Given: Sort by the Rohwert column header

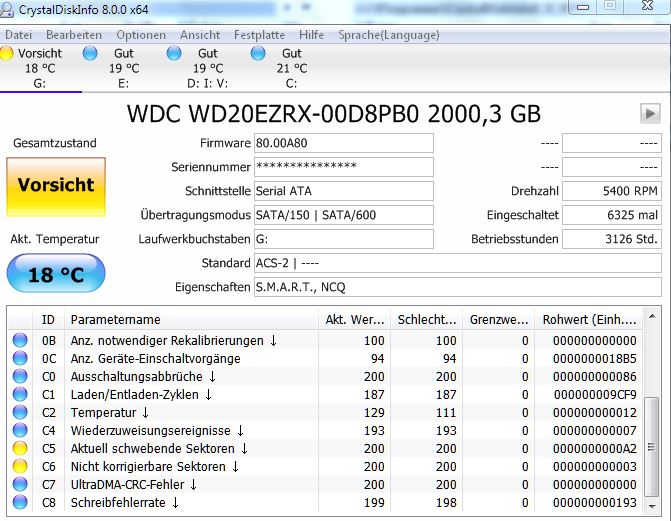Looking at the screenshot, I should click(588, 320).
